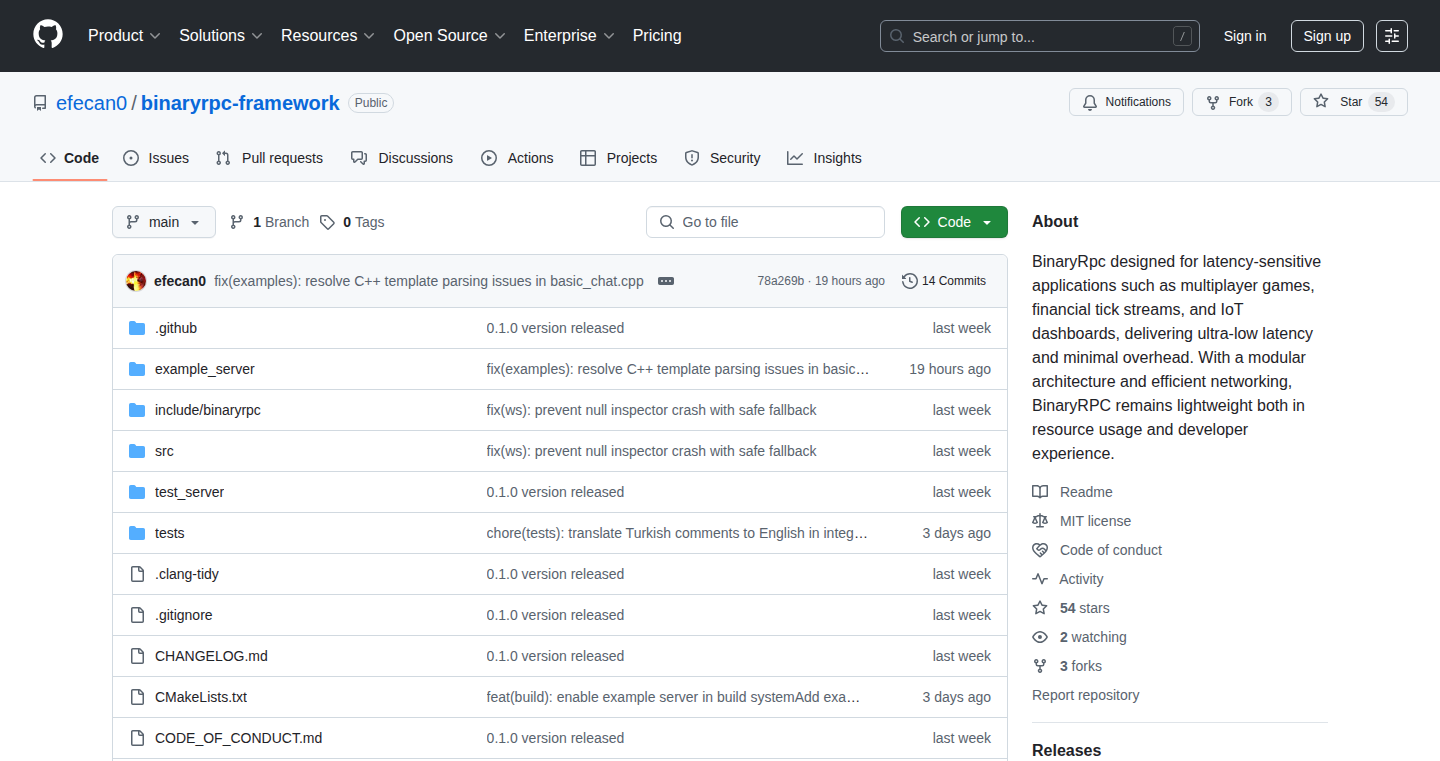The height and width of the screenshot is (761, 1440).
Task: Click the GitHub logo icon
Action: 48,35
